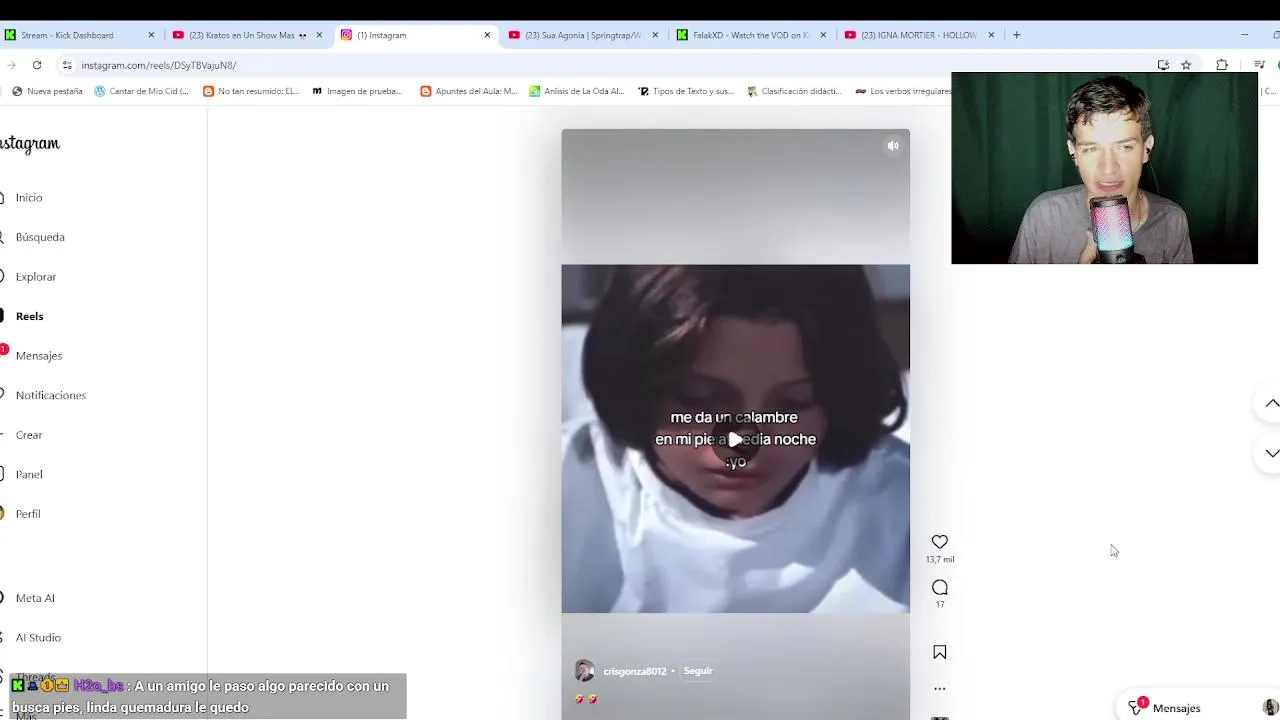The width and height of the screenshot is (1280, 720).
Task: Open Explorar in Instagram sidebar
Action: (x=35, y=277)
